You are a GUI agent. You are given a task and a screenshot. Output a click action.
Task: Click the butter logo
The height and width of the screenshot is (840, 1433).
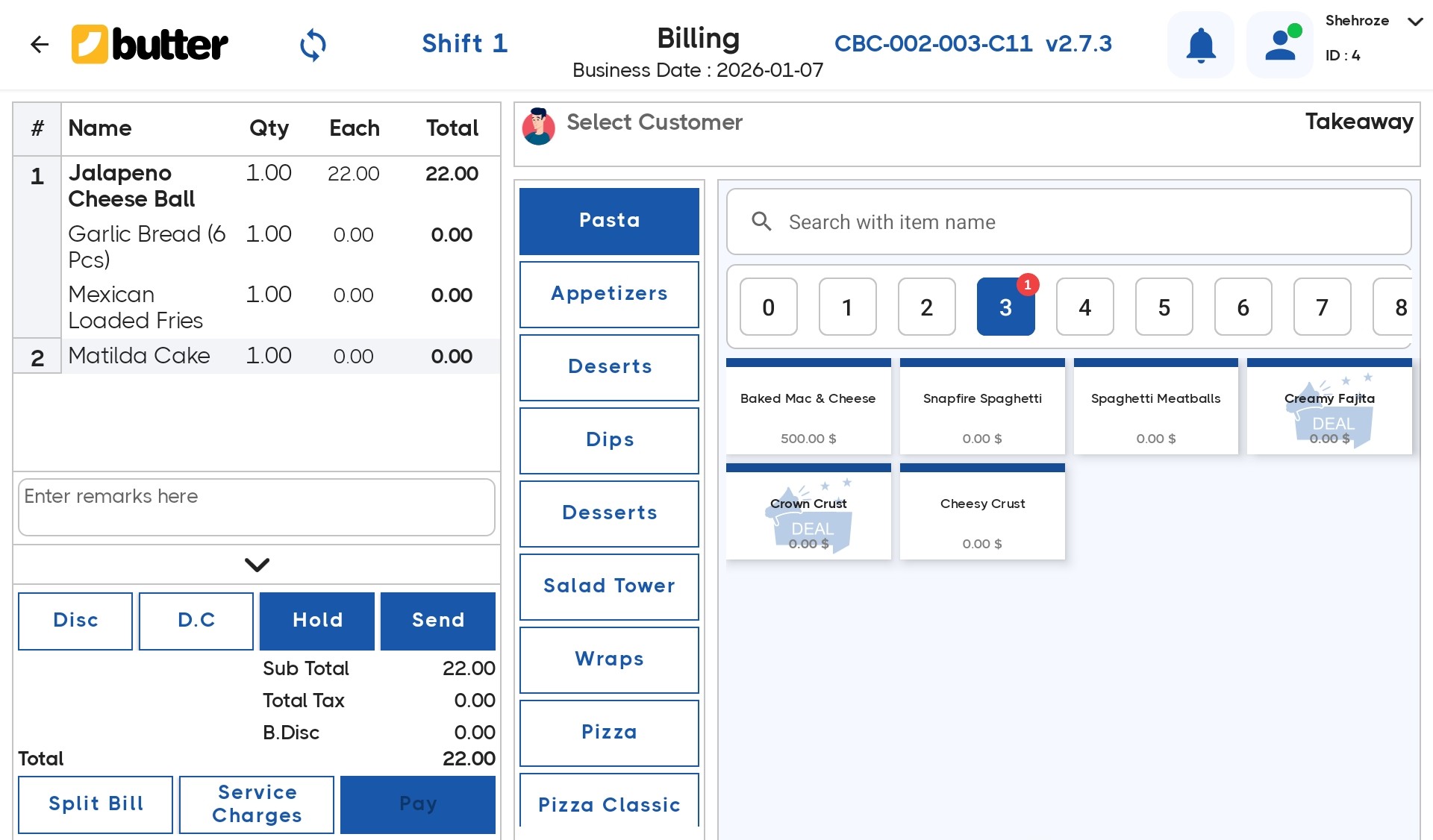(x=150, y=45)
